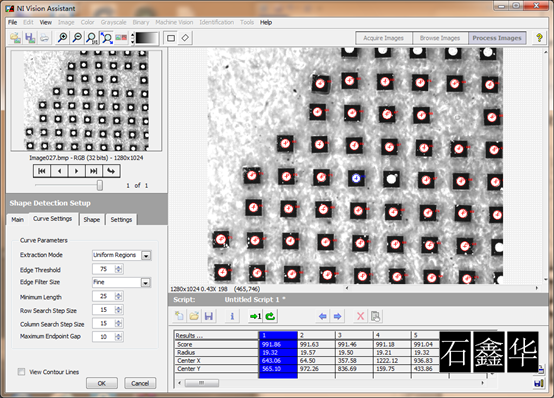This screenshot has width=554, height=398.
Task: Click the Minimum Length input field
Action: [104, 296]
